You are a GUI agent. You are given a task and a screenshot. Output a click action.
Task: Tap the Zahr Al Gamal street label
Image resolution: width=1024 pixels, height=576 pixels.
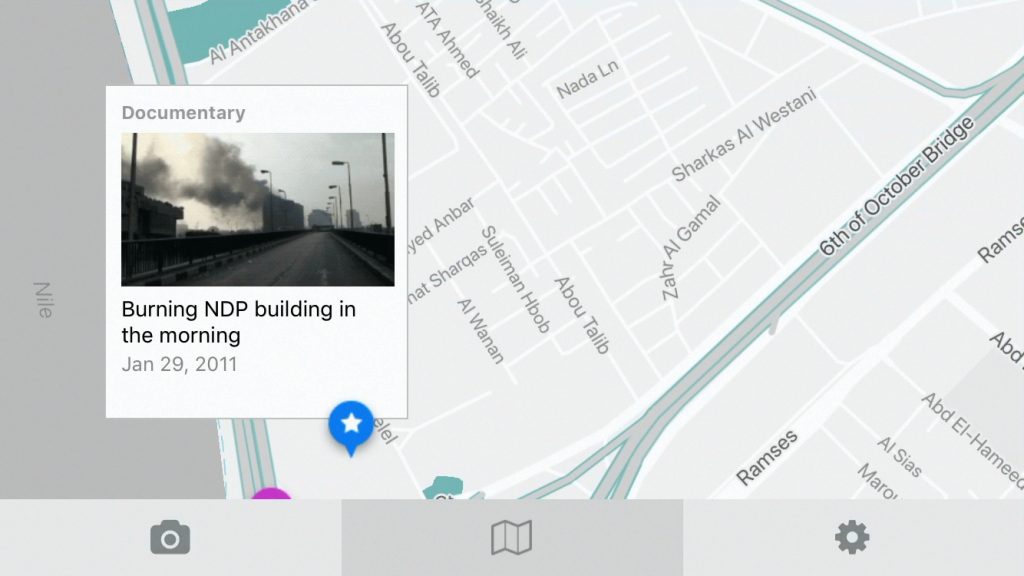(690, 248)
